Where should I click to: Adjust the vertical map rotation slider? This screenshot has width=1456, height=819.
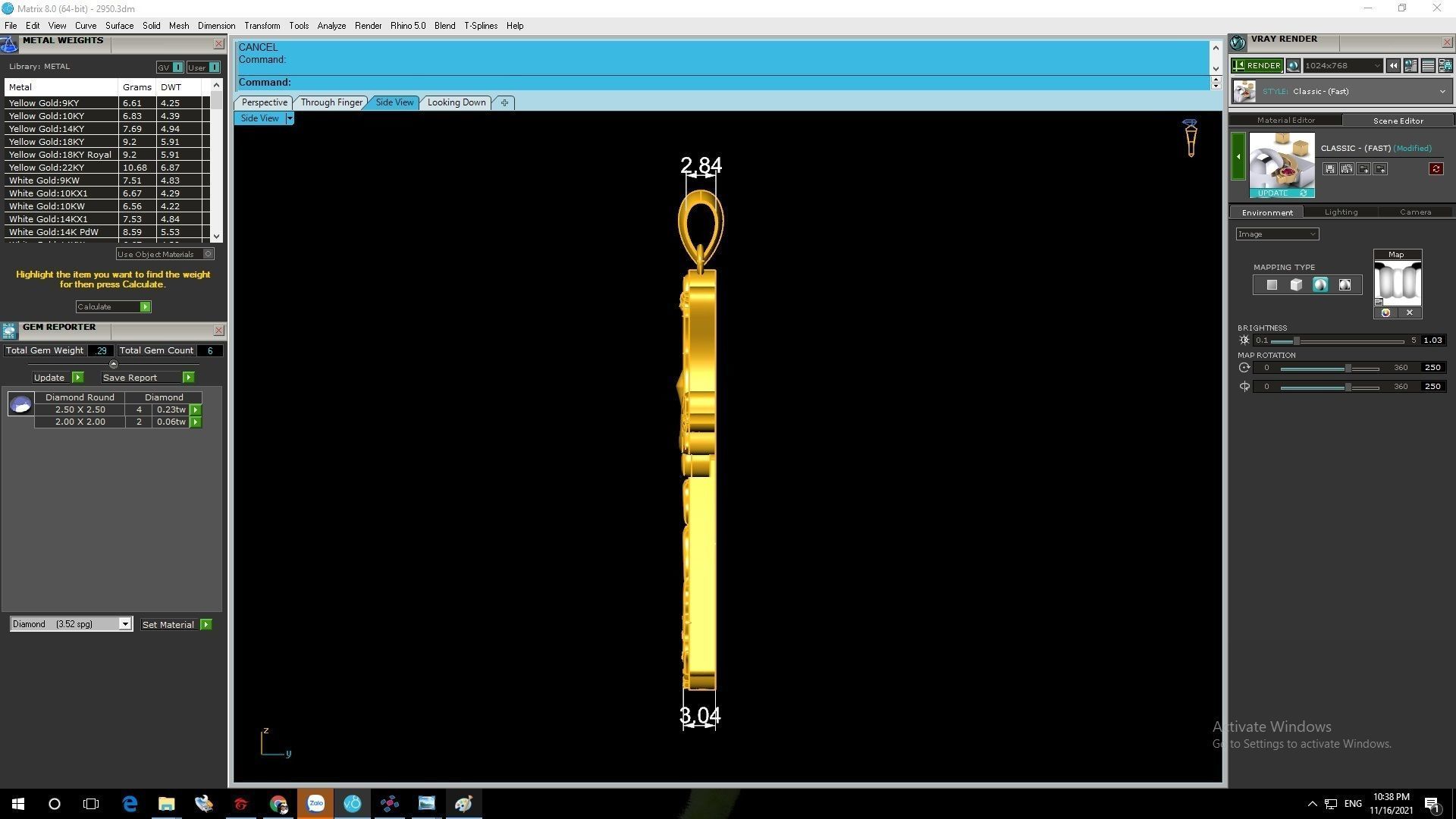[1348, 388]
